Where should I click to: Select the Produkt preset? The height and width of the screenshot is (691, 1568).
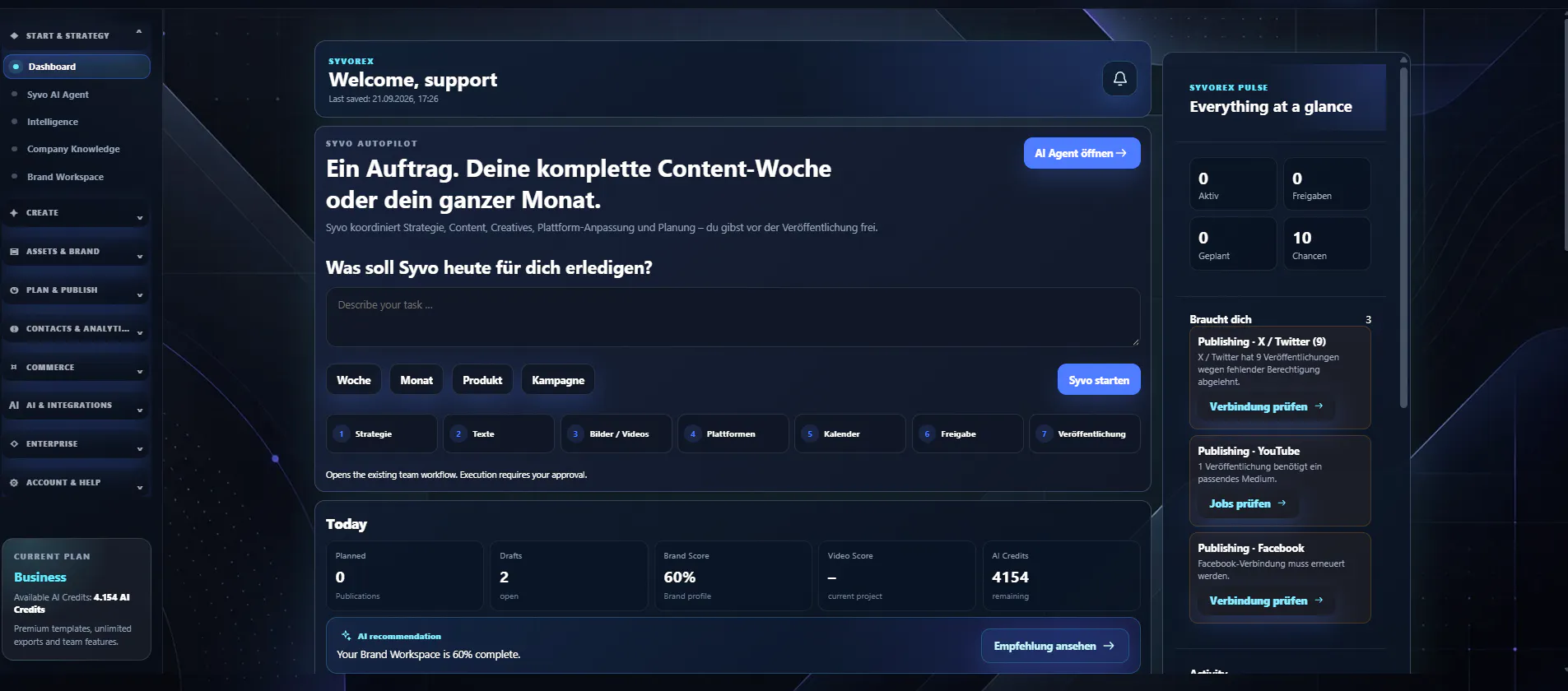(x=482, y=380)
